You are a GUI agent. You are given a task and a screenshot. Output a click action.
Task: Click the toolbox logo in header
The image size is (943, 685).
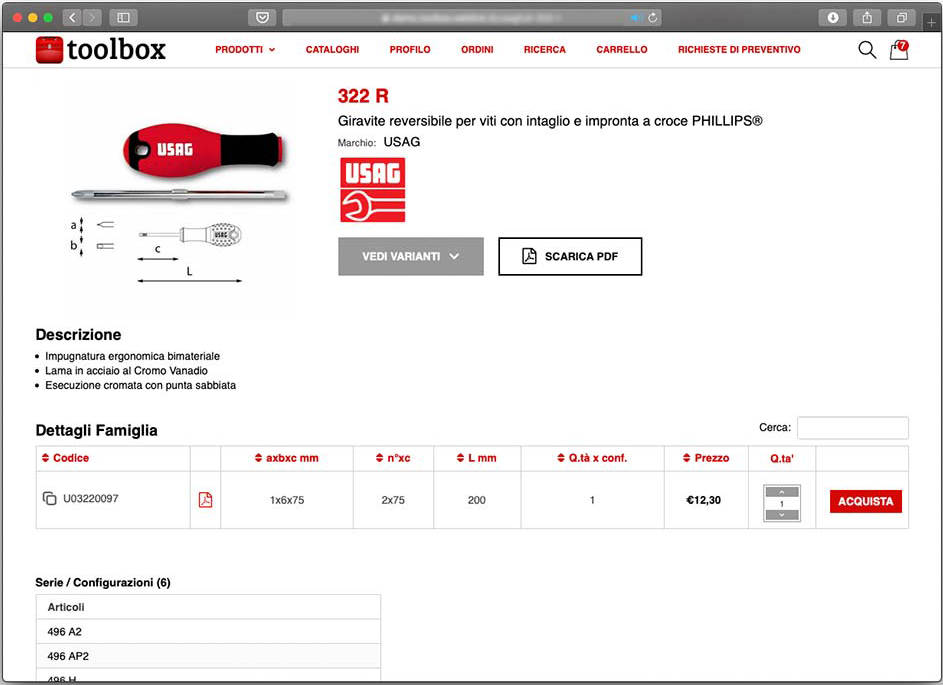100,49
